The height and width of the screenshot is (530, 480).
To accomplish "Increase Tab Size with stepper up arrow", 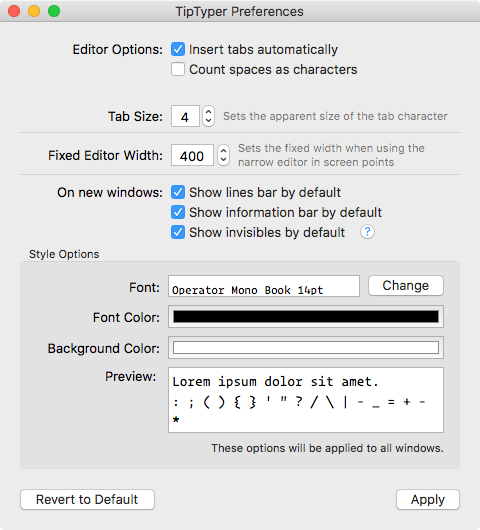I will (209, 112).
